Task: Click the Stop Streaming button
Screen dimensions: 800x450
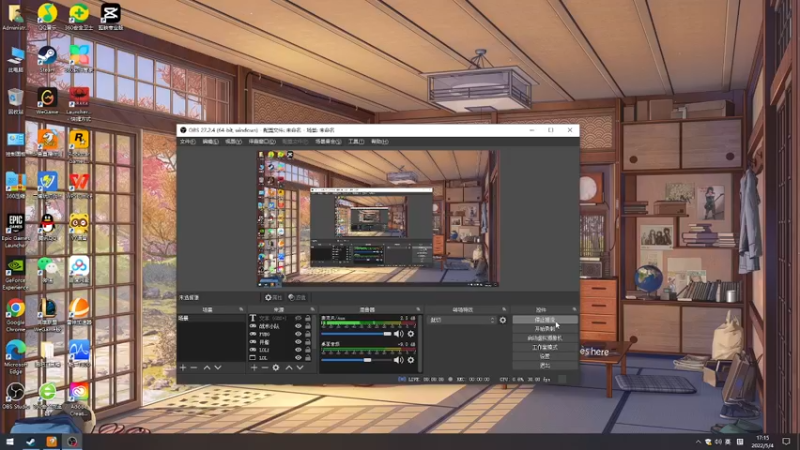Action: click(545, 320)
